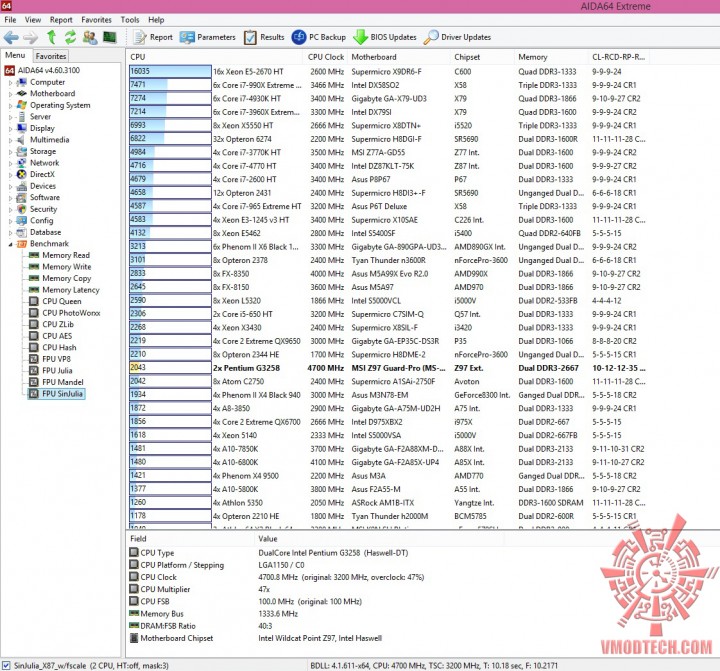720x671 pixels.
Task: Switch to the Favorites tab
Action: coord(51,56)
